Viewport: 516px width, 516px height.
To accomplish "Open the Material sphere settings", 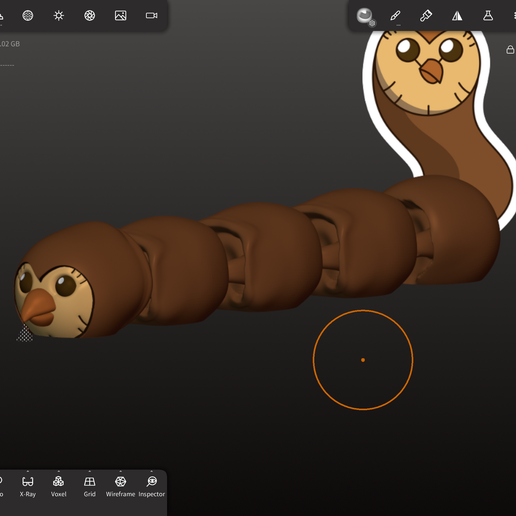I will pyautogui.click(x=366, y=17).
